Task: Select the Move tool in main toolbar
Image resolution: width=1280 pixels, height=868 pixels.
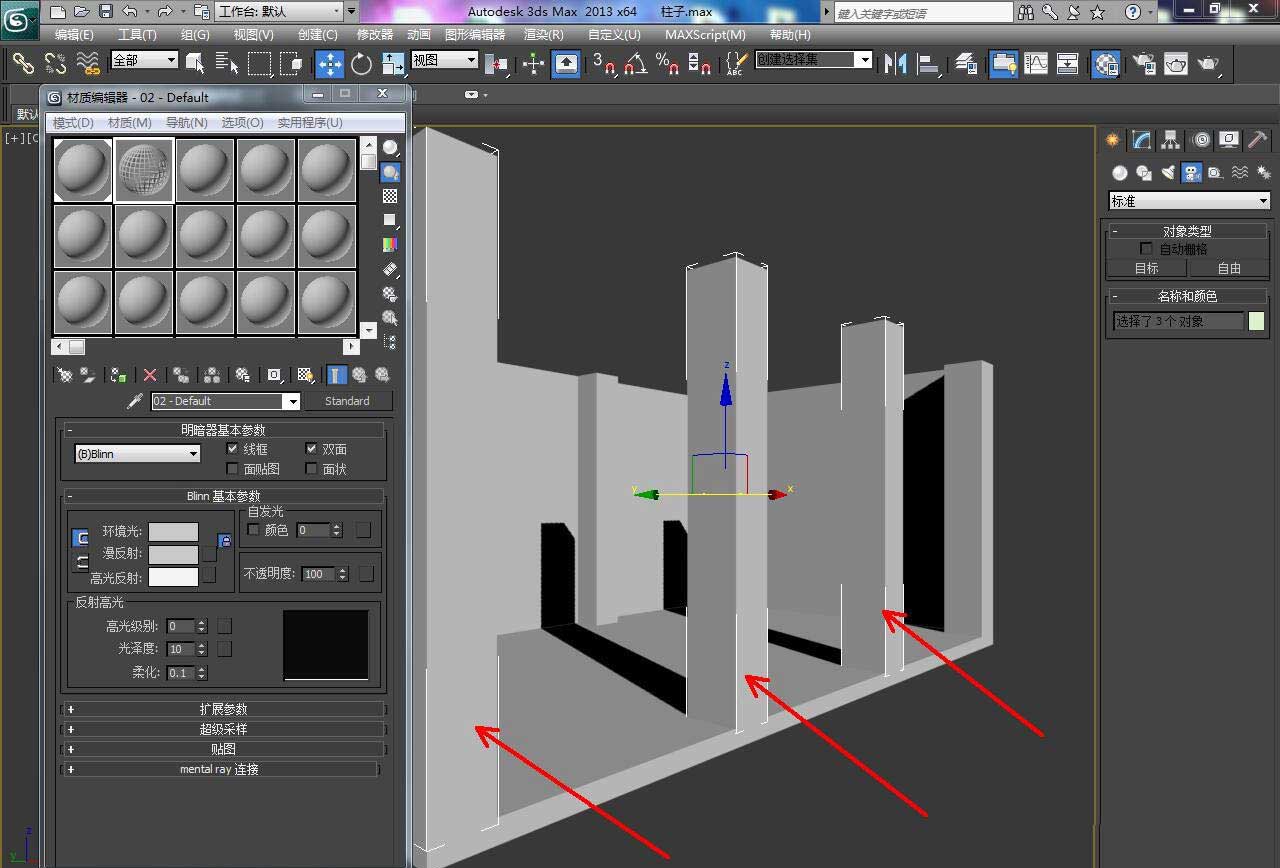Action: point(330,64)
